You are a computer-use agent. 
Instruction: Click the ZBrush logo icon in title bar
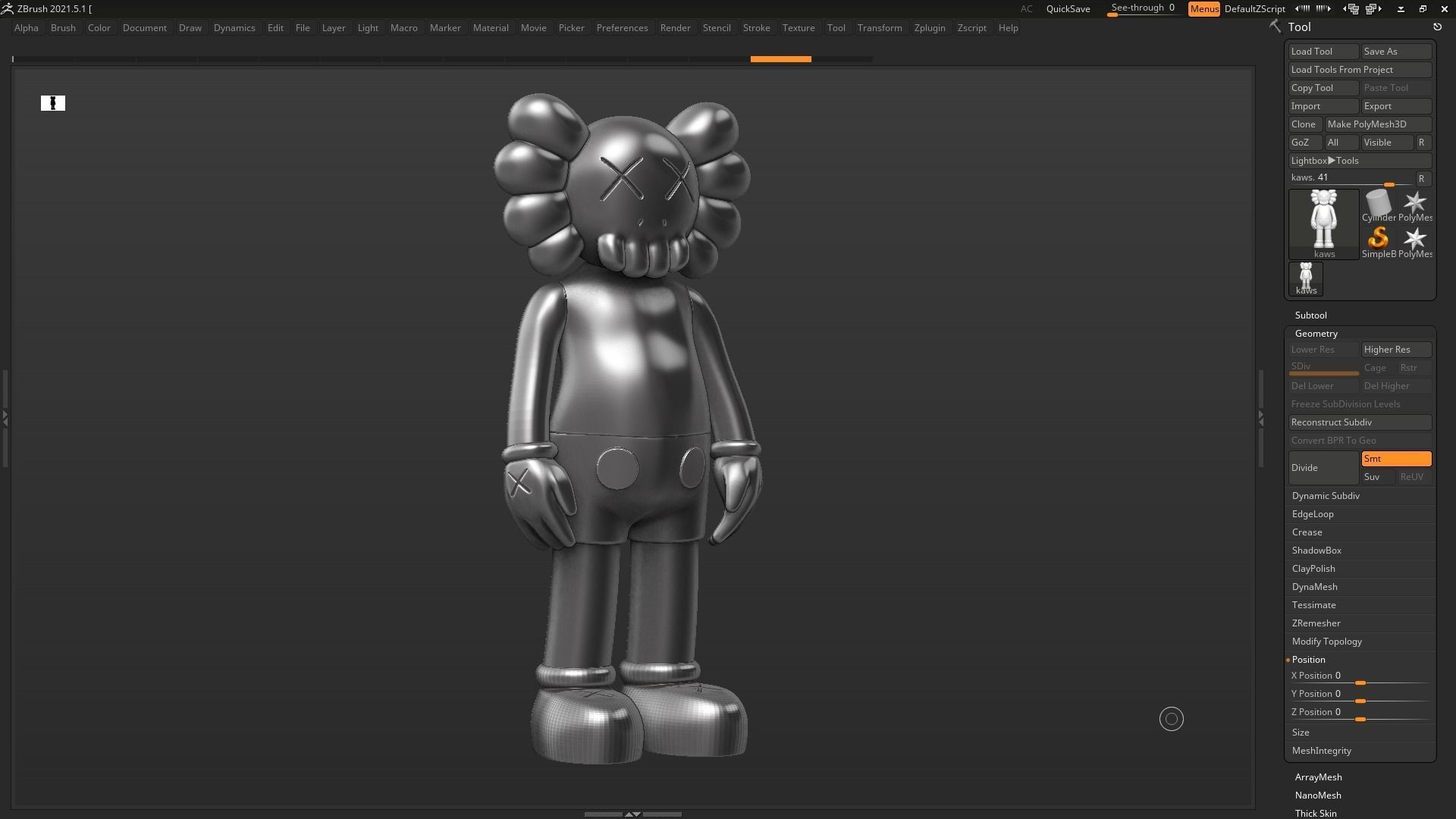[7, 8]
